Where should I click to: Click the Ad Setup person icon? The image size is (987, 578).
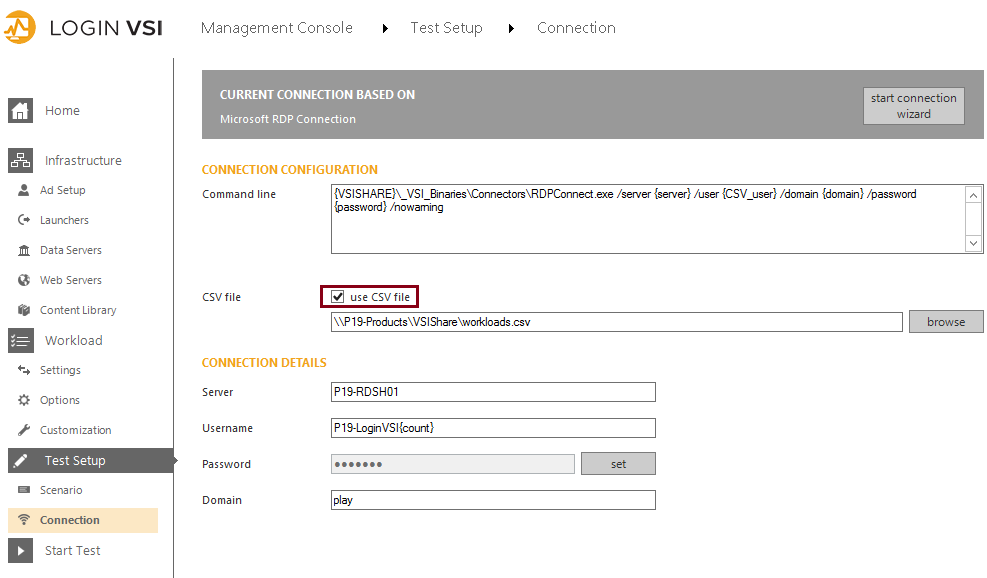tap(24, 190)
